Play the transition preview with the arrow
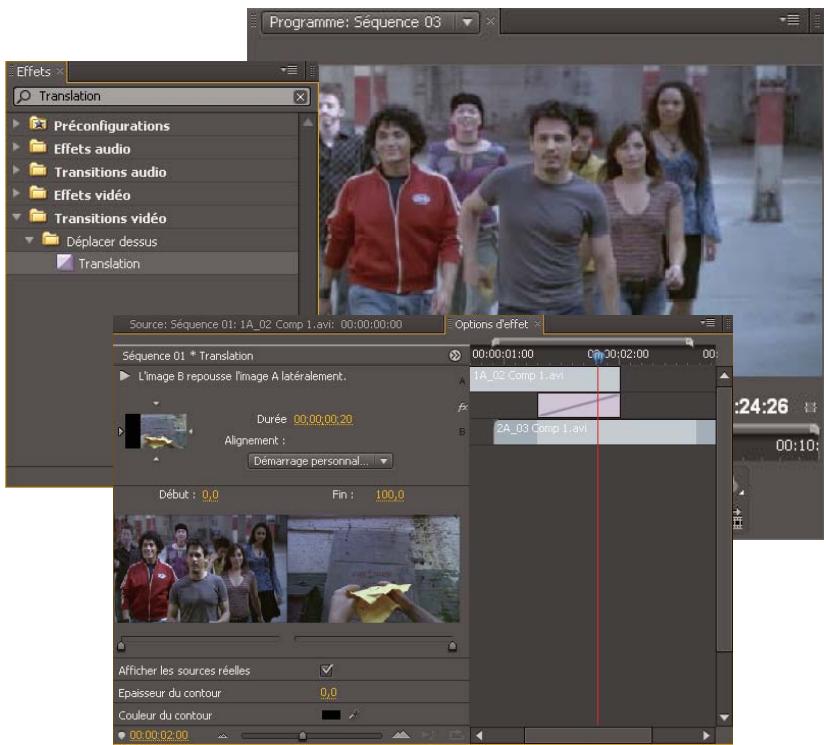828x745 pixels. 125,376
